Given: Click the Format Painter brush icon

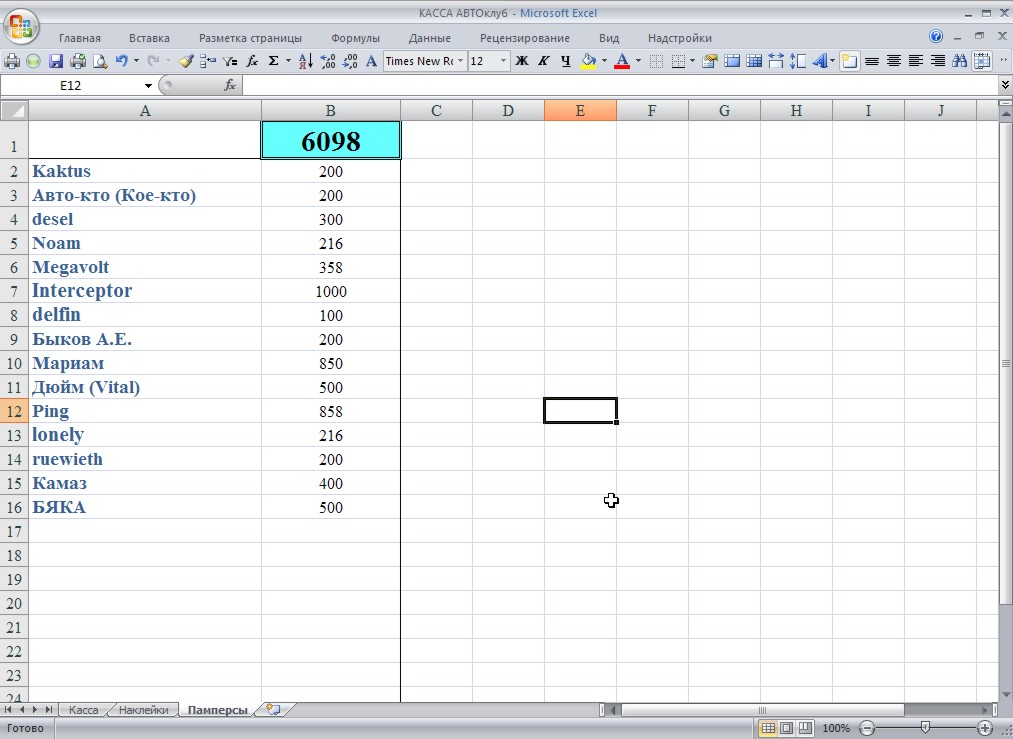Looking at the screenshot, I should pyautogui.click(x=186, y=61).
